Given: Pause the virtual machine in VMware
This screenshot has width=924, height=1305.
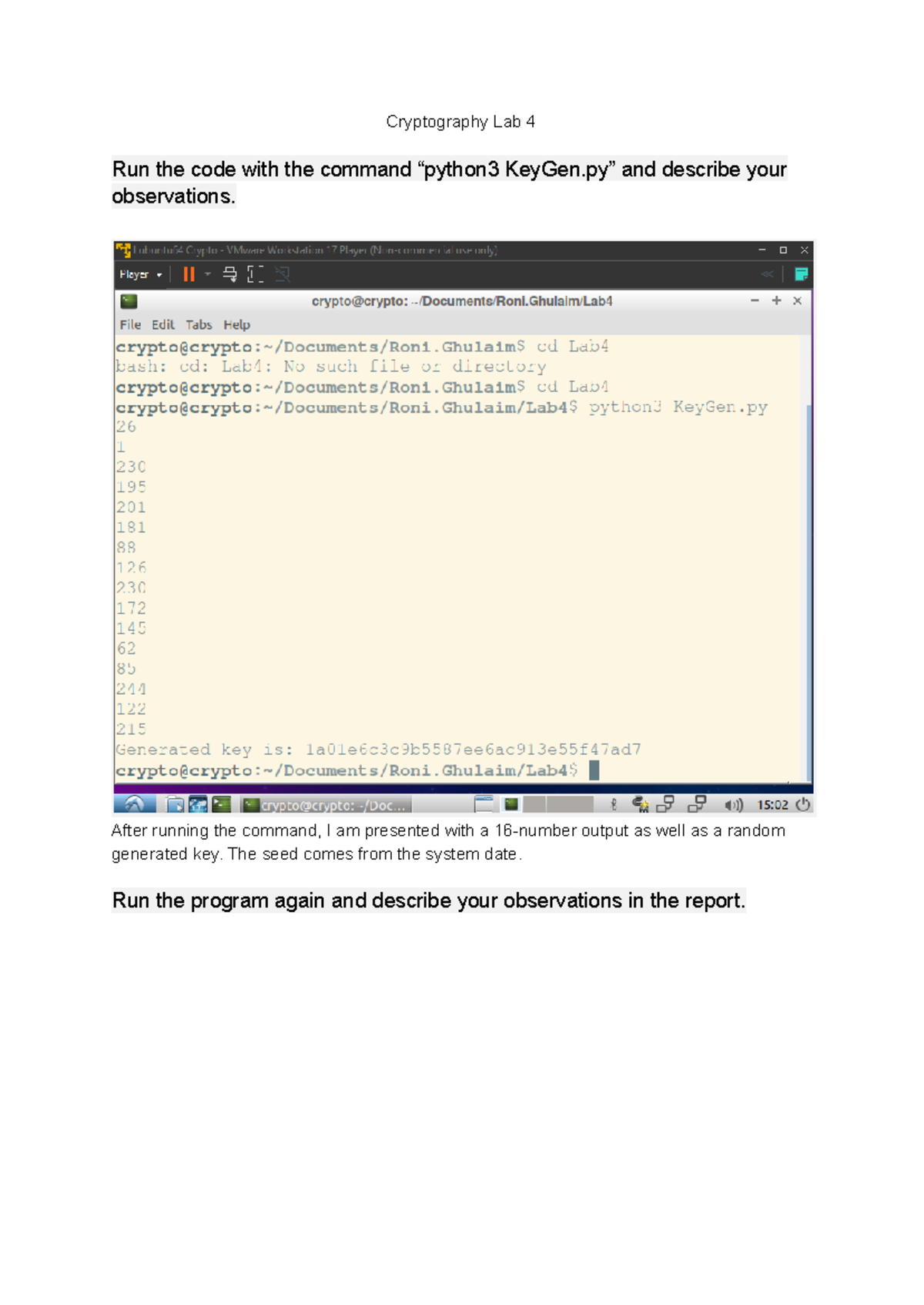Looking at the screenshot, I should coord(189,274).
